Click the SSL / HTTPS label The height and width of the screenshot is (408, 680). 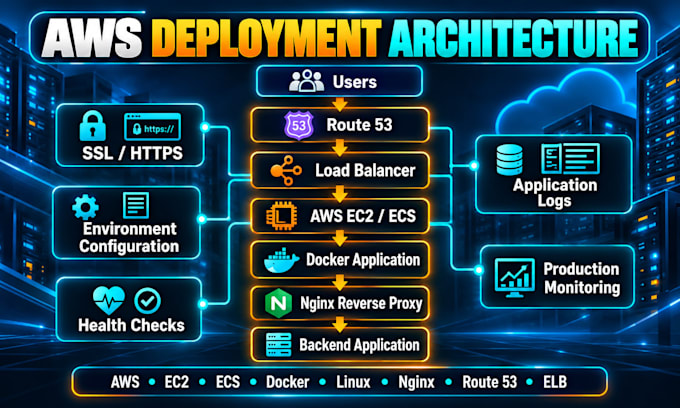[x=132, y=153]
